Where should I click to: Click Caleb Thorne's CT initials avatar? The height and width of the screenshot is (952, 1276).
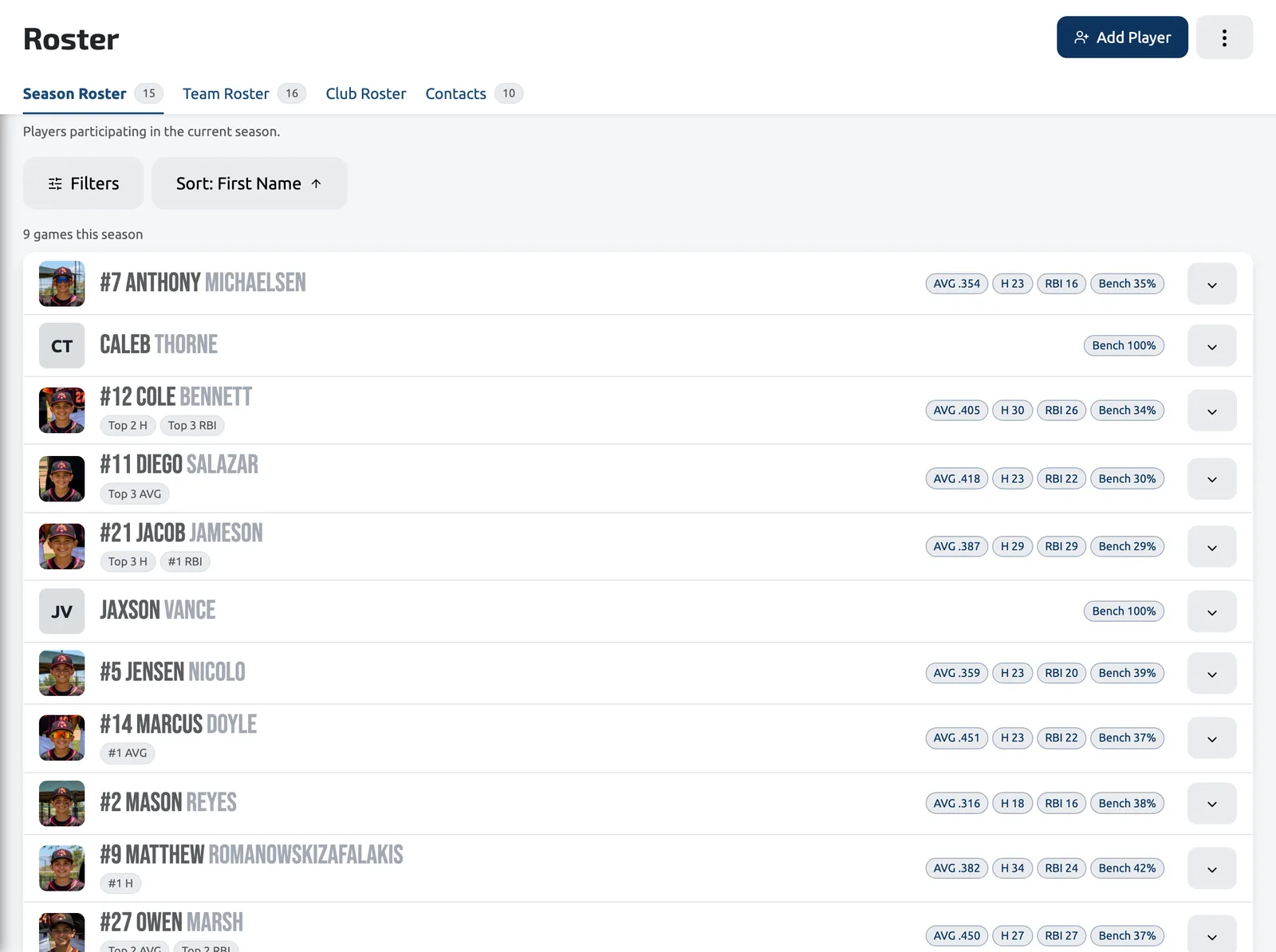(61, 346)
